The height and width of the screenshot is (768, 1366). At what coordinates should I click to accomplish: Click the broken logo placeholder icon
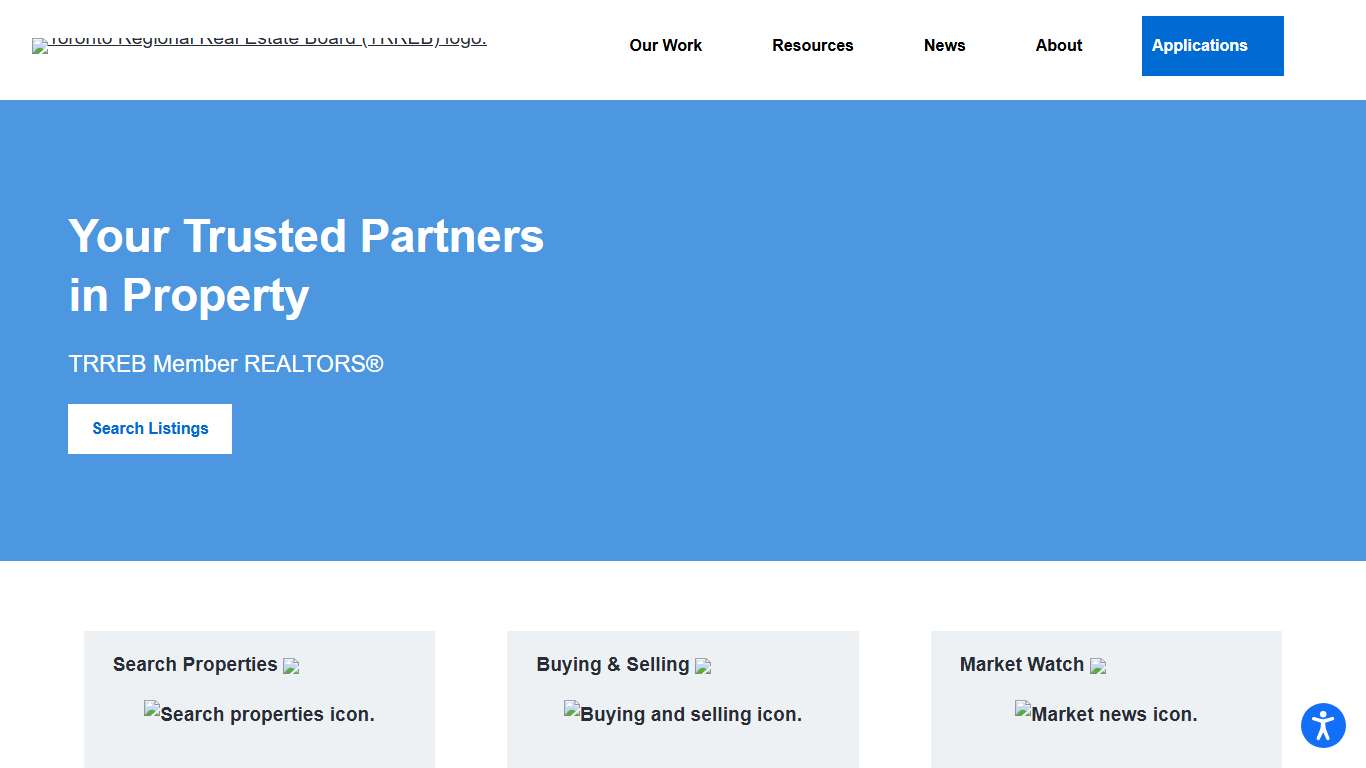(x=41, y=45)
